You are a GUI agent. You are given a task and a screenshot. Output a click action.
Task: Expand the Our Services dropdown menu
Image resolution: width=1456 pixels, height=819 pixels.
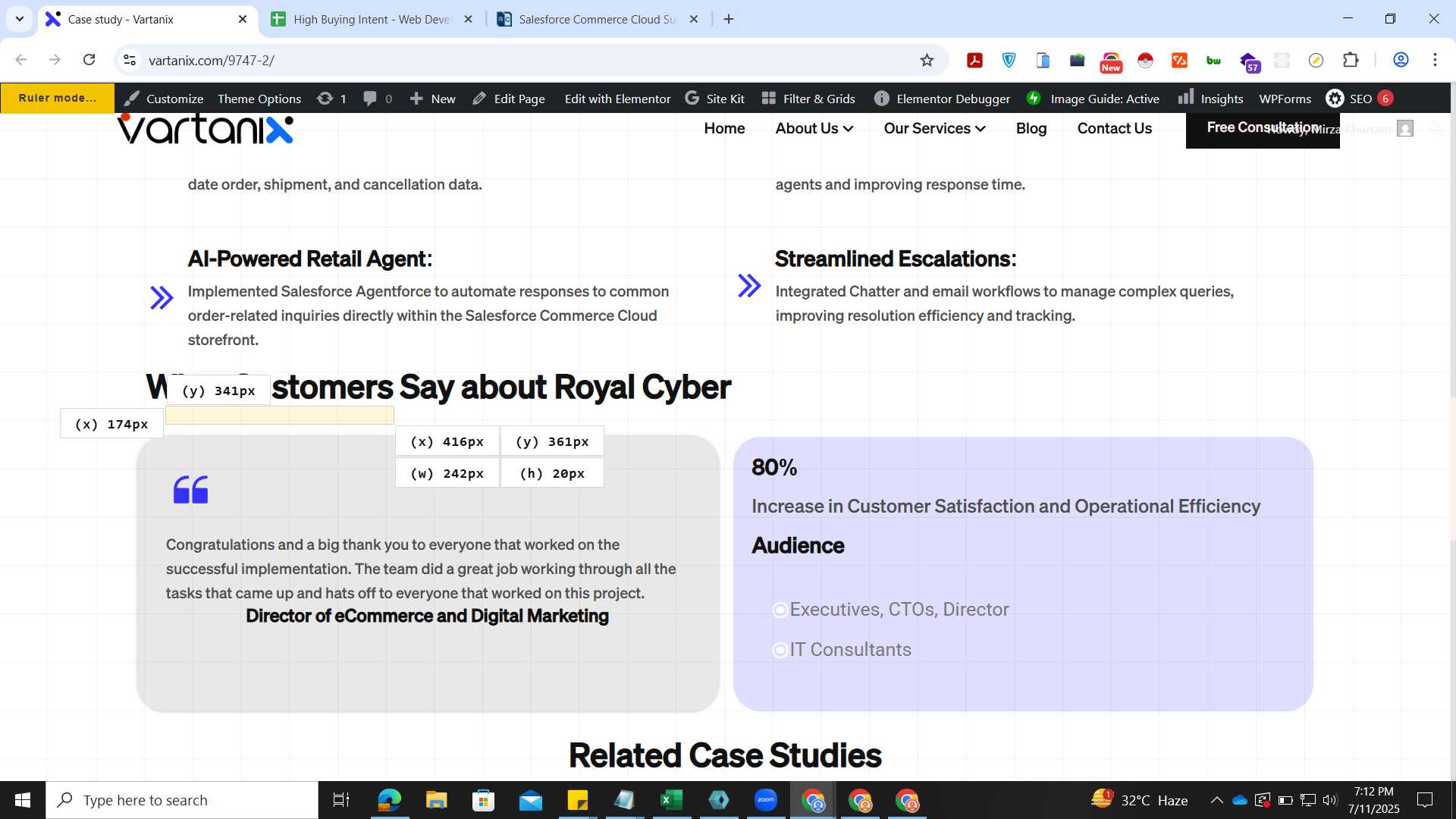[x=934, y=128]
